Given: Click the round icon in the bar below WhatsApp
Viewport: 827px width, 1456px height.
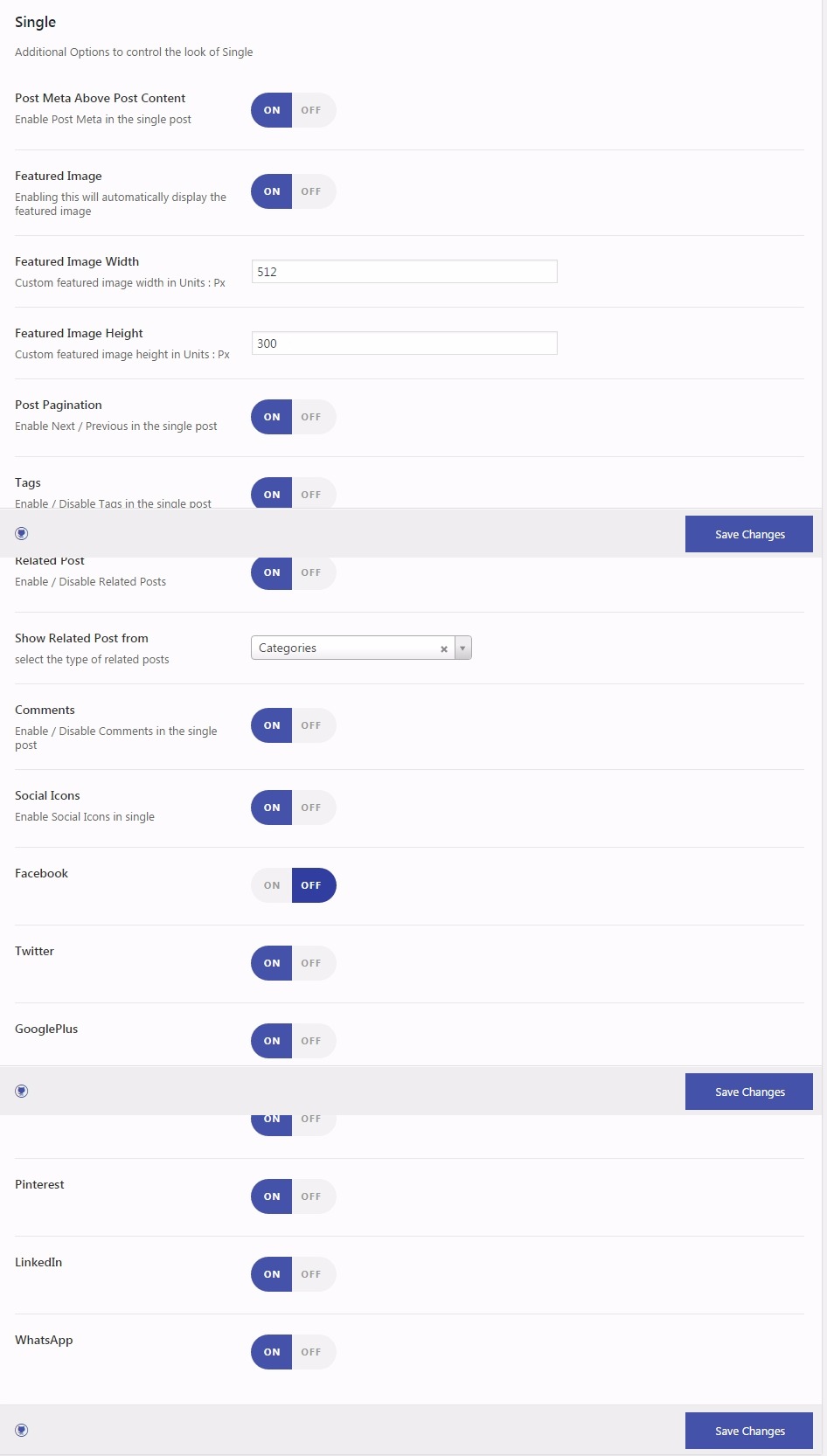Looking at the screenshot, I should click(22, 1430).
